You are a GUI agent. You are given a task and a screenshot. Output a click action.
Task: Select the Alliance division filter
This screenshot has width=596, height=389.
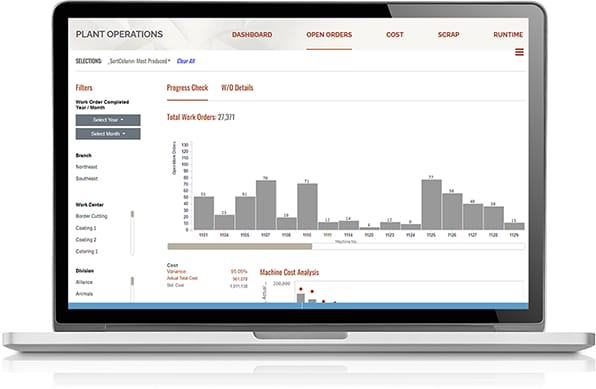84,282
